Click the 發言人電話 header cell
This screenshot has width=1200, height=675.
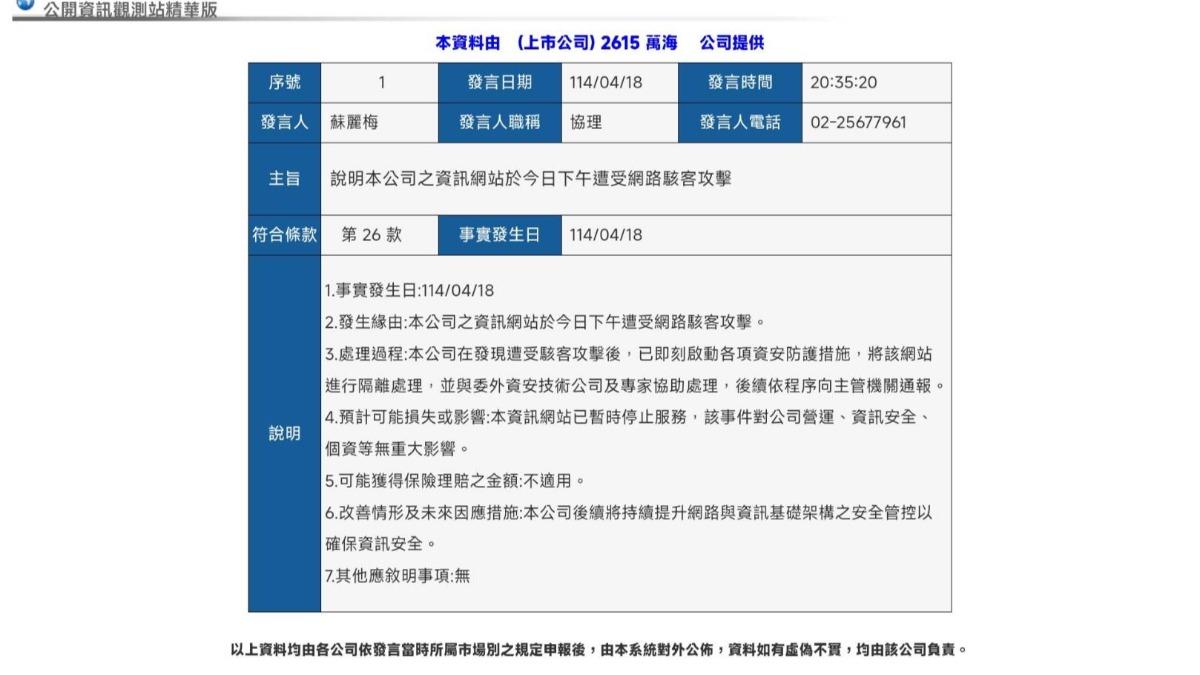740,123
